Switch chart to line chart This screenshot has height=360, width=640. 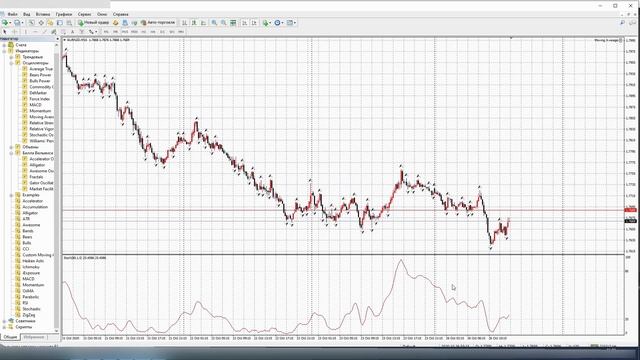coord(203,23)
